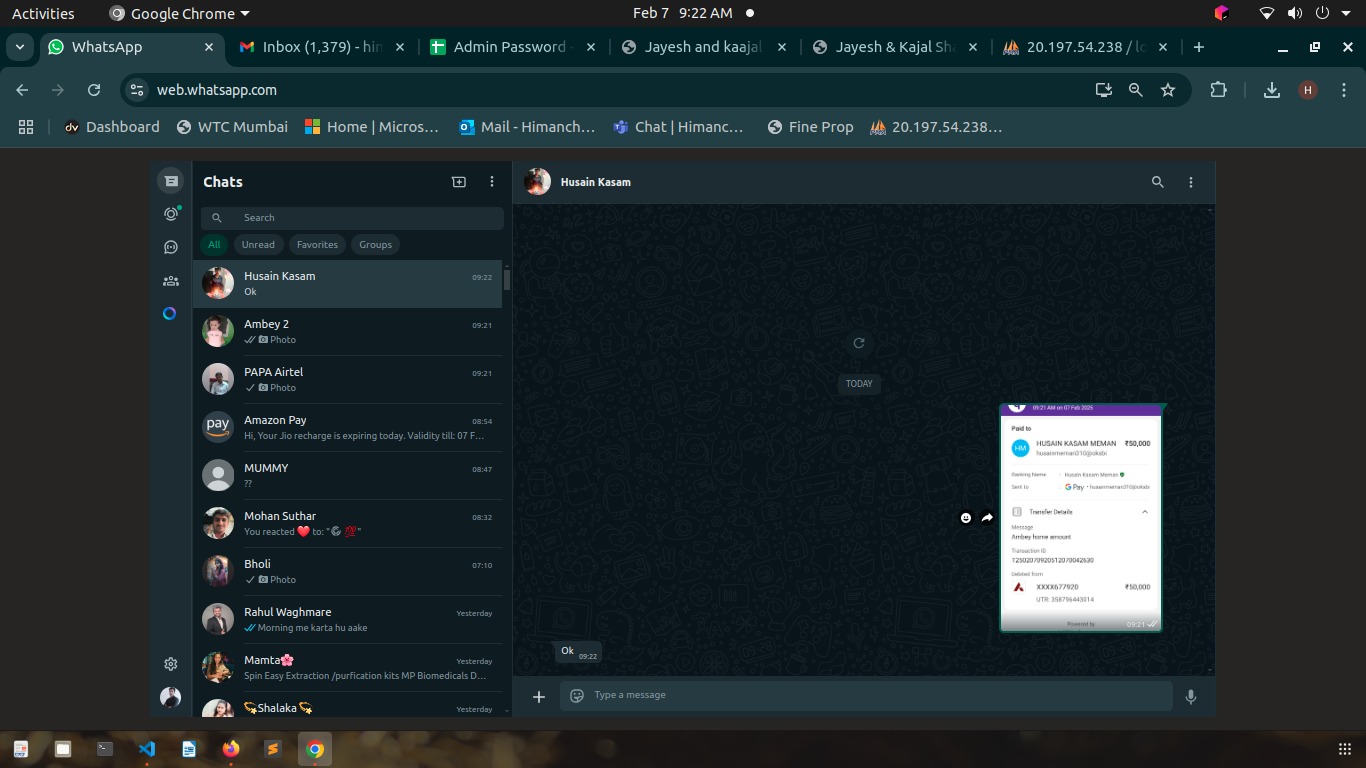Open Chrome downloads icon
Image resolution: width=1366 pixels, height=768 pixels.
[1272, 90]
